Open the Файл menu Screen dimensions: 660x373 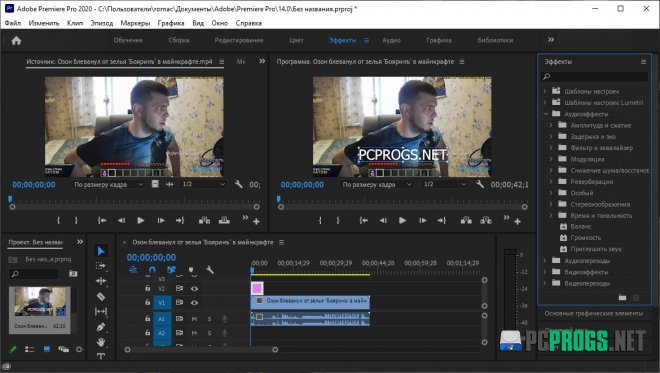click(x=13, y=23)
